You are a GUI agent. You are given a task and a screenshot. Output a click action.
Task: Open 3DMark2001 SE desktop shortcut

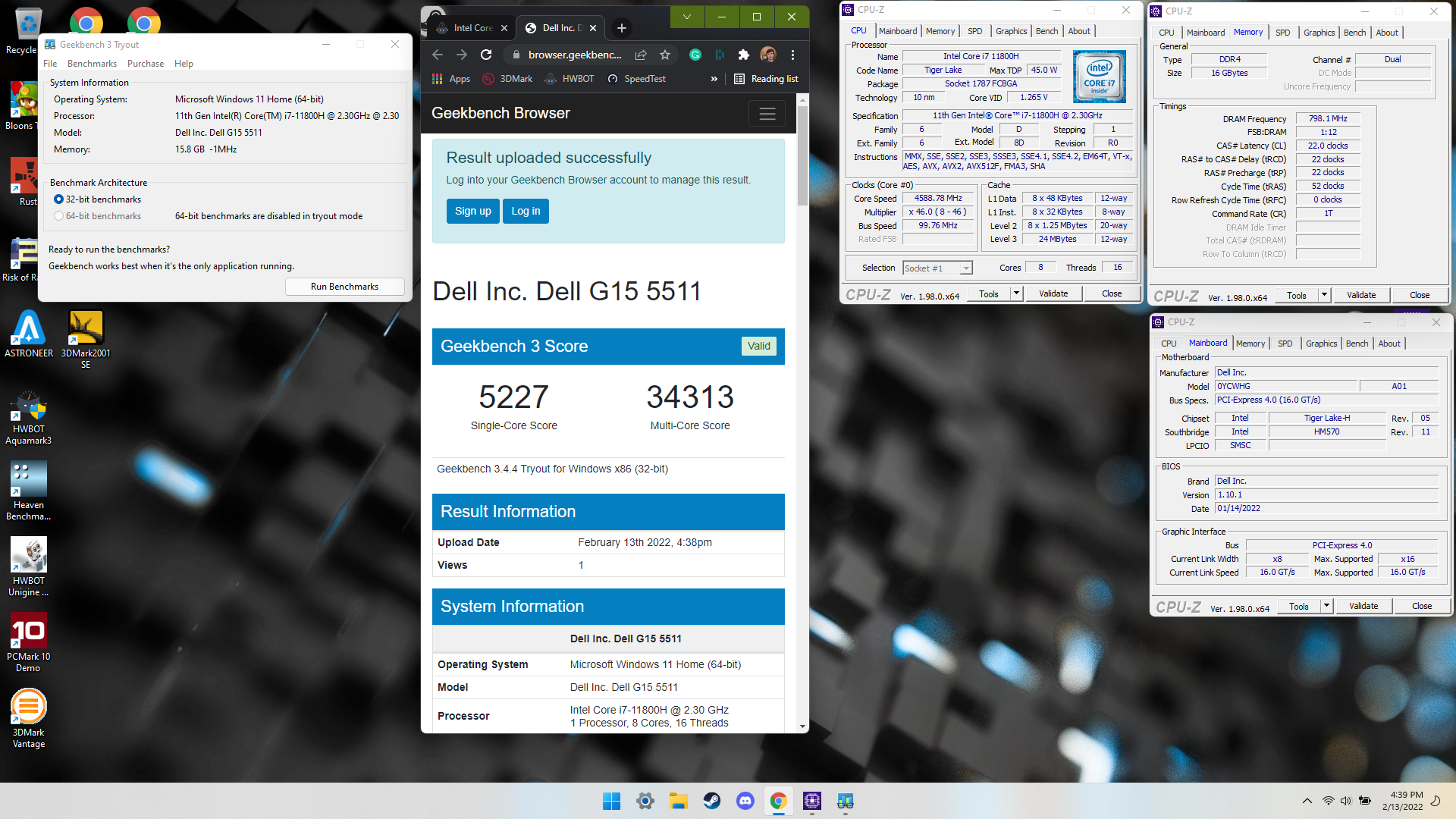tap(86, 339)
